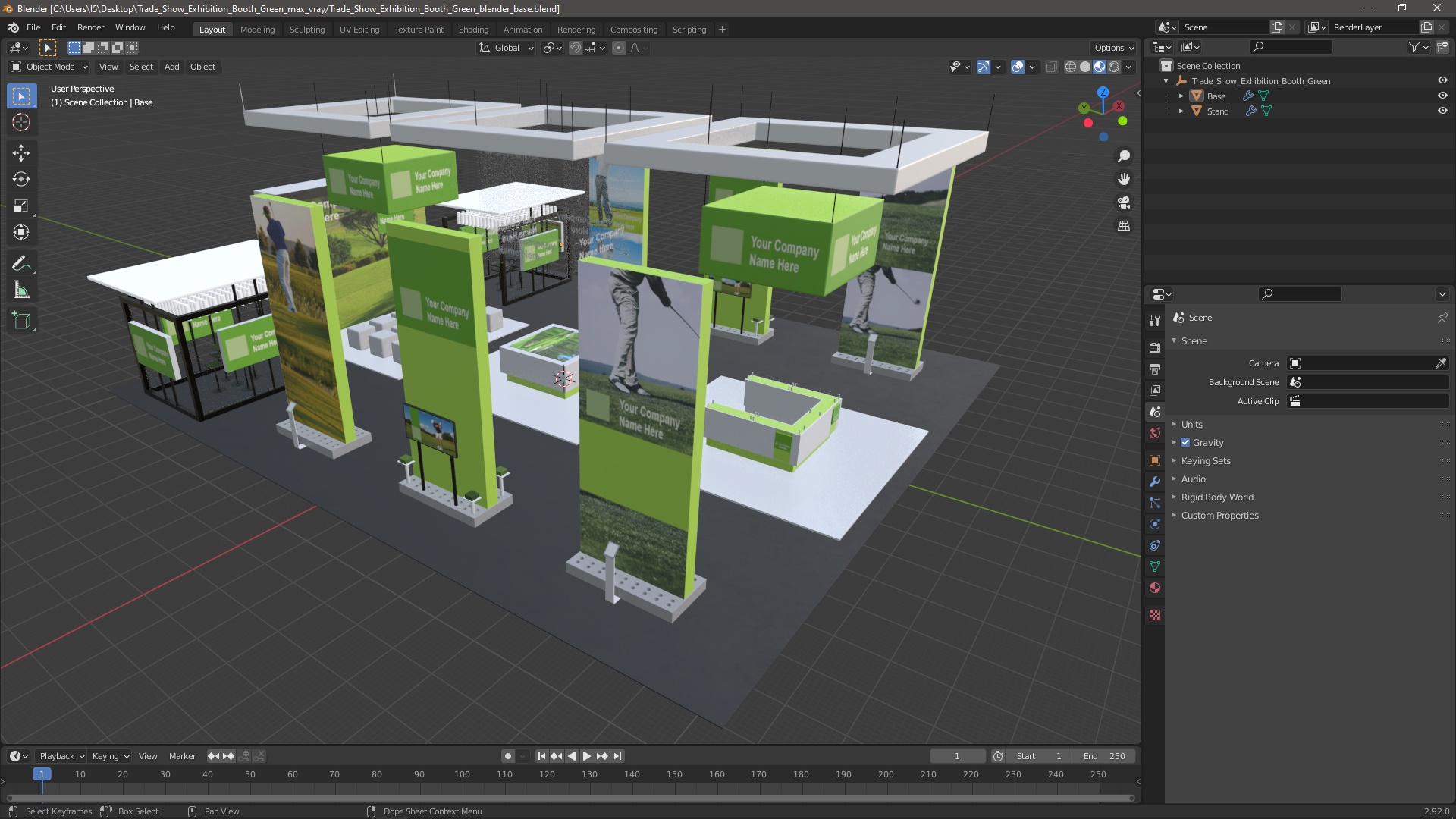Open View Layer properties tab
Viewport: 1456px width, 819px height.
tap(1155, 390)
